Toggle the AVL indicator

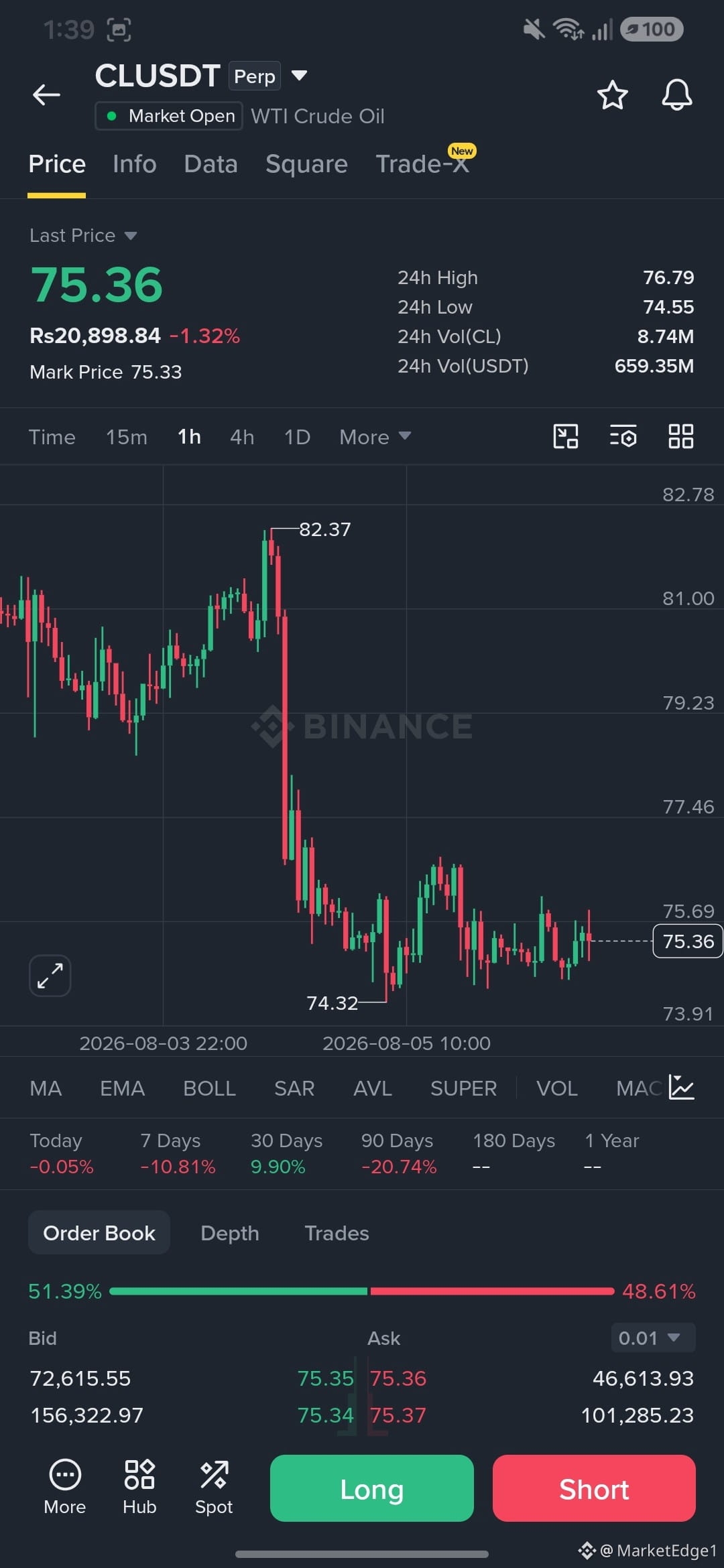pyautogui.click(x=373, y=1088)
